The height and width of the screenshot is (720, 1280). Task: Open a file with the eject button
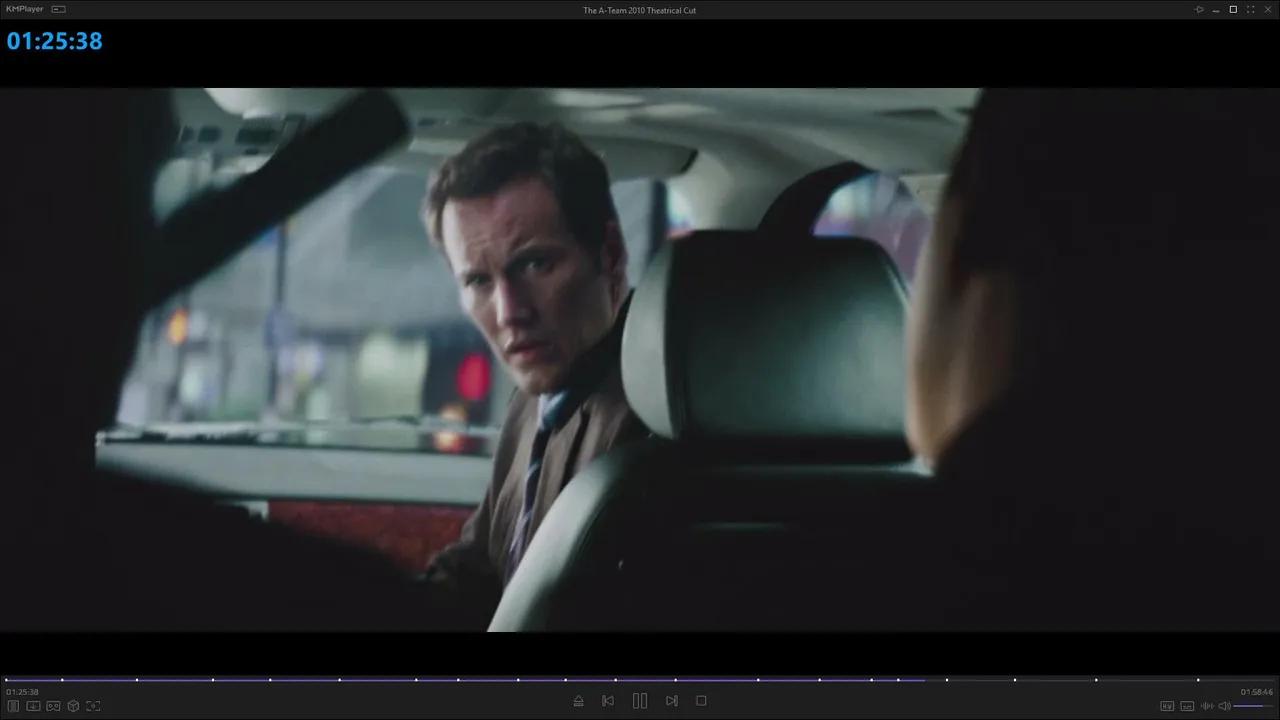pyautogui.click(x=578, y=701)
